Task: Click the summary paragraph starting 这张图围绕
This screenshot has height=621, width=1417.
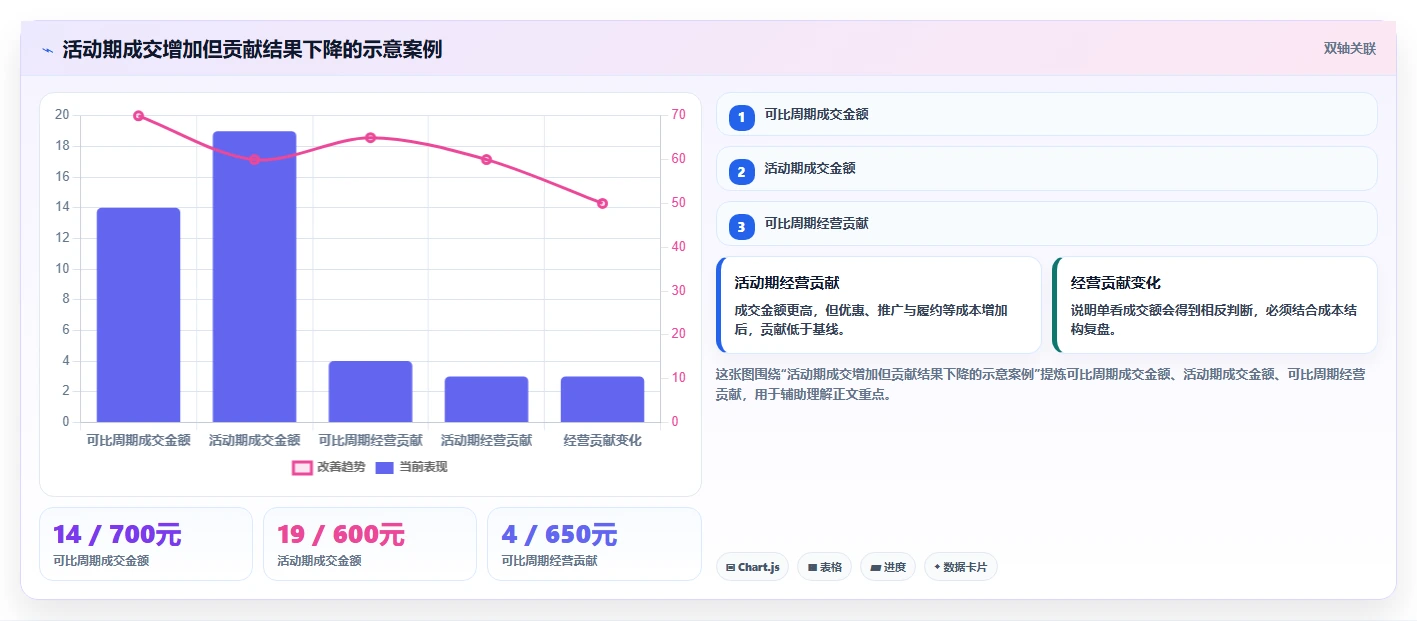Action: [x=1041, y=384]
